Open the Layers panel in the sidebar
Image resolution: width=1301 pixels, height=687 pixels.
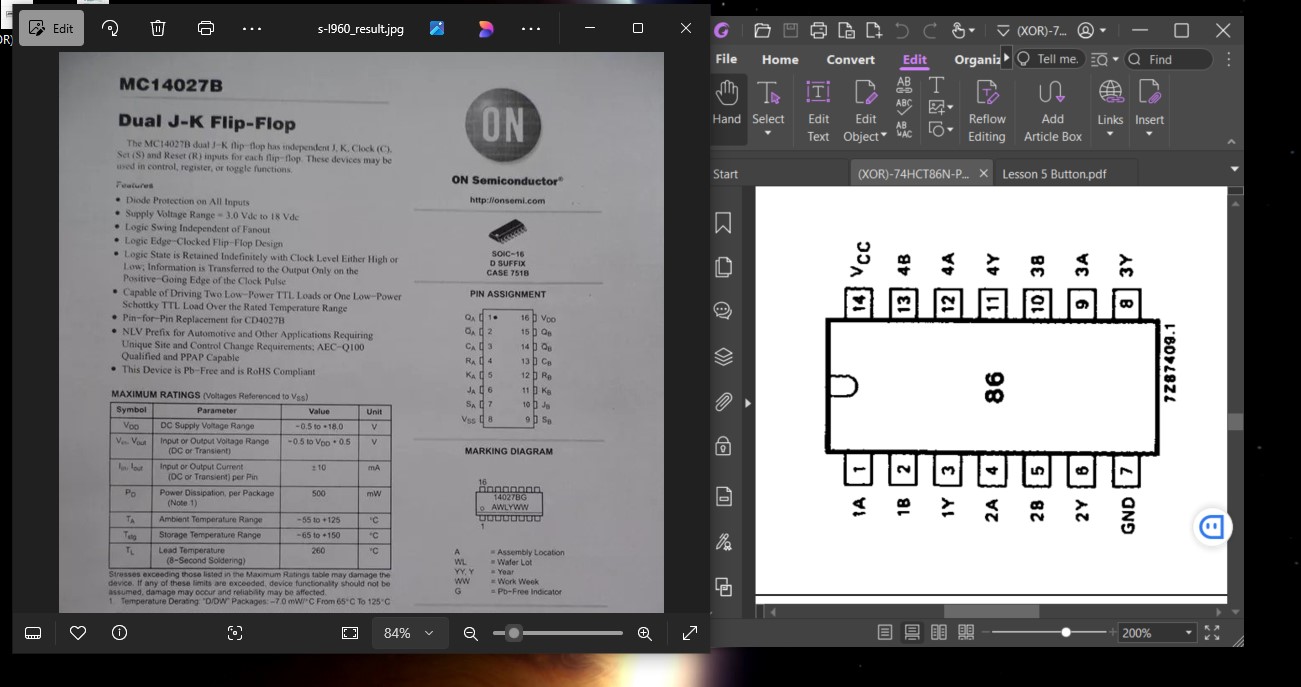pyautogui.click(x=723, y=357)
